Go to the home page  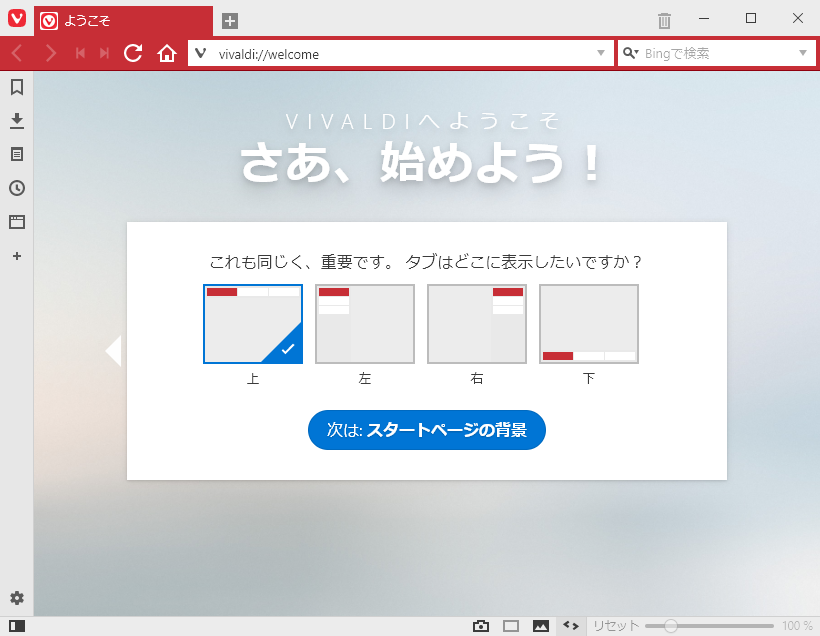coord(167,53)
